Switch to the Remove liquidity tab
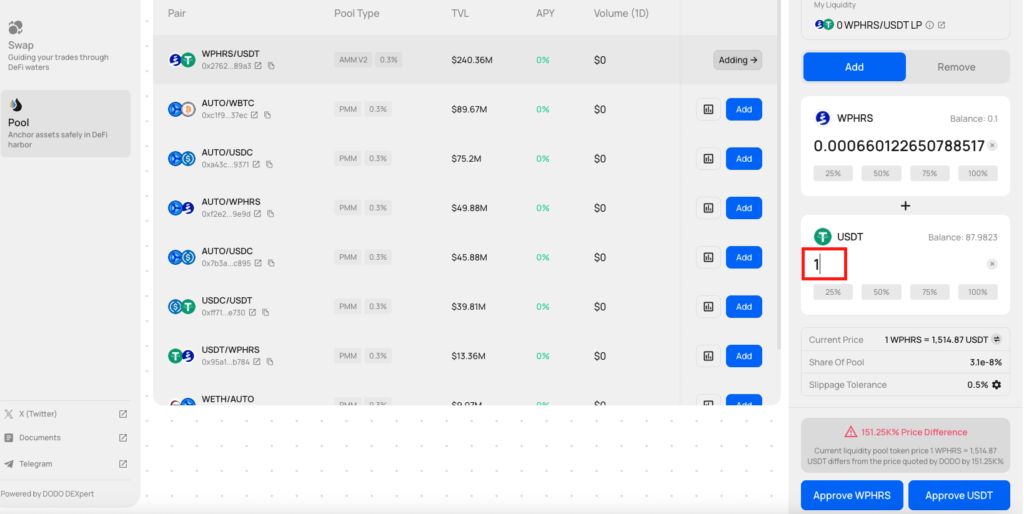The height and width of the screenshot is (514, 1024). (955, 67)
